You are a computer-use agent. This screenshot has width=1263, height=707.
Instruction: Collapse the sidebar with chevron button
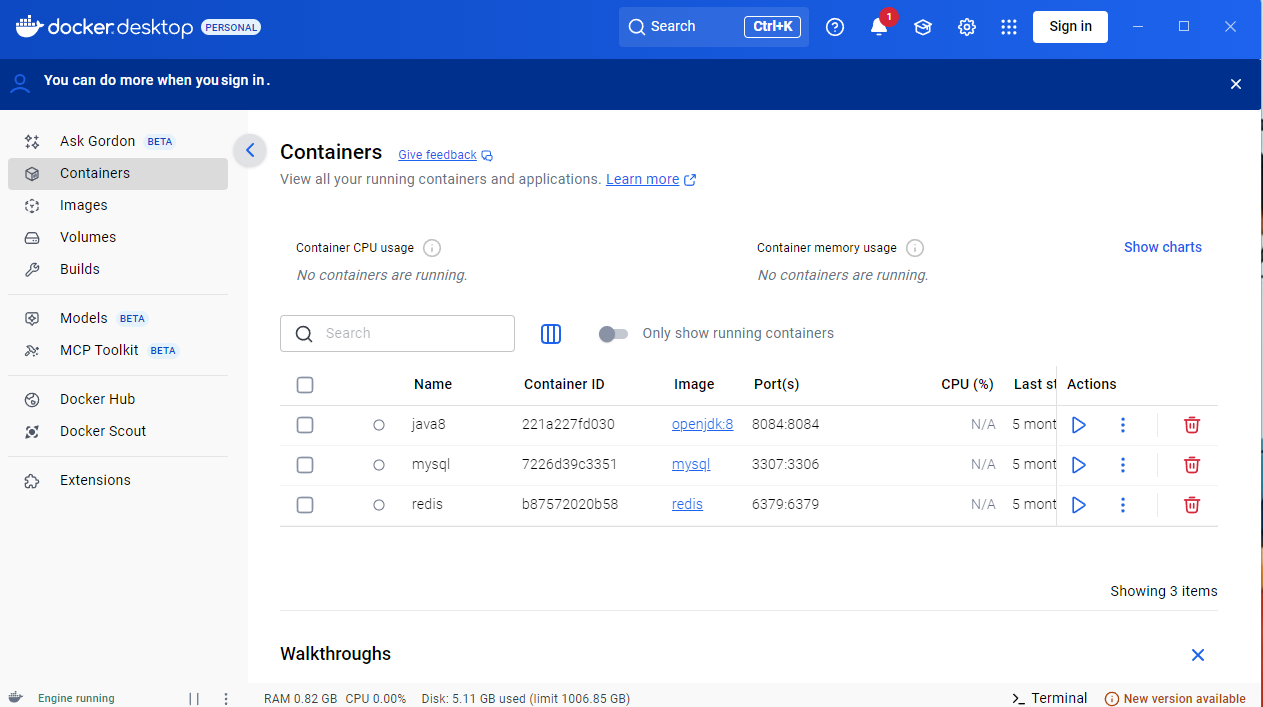coord(250,151)
